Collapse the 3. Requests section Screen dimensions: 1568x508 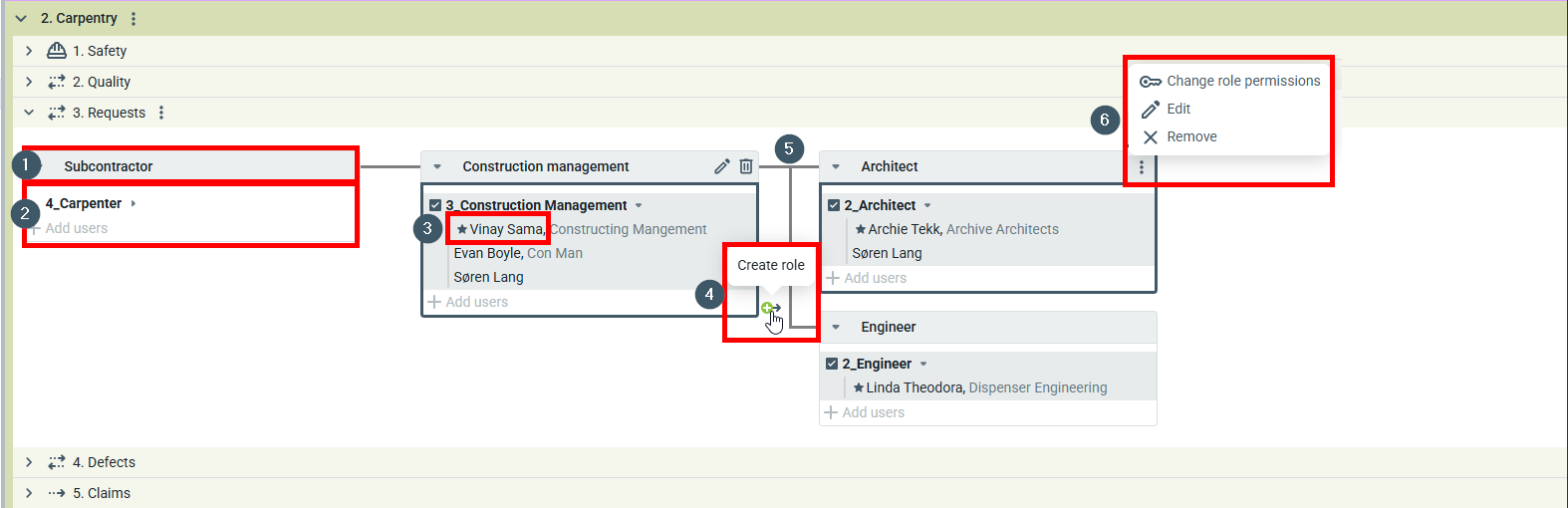tap(29, 113)
